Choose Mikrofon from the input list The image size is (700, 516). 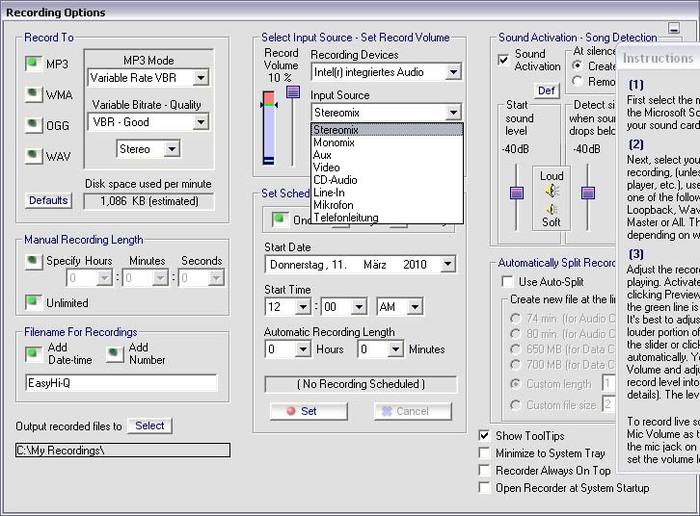387,205
